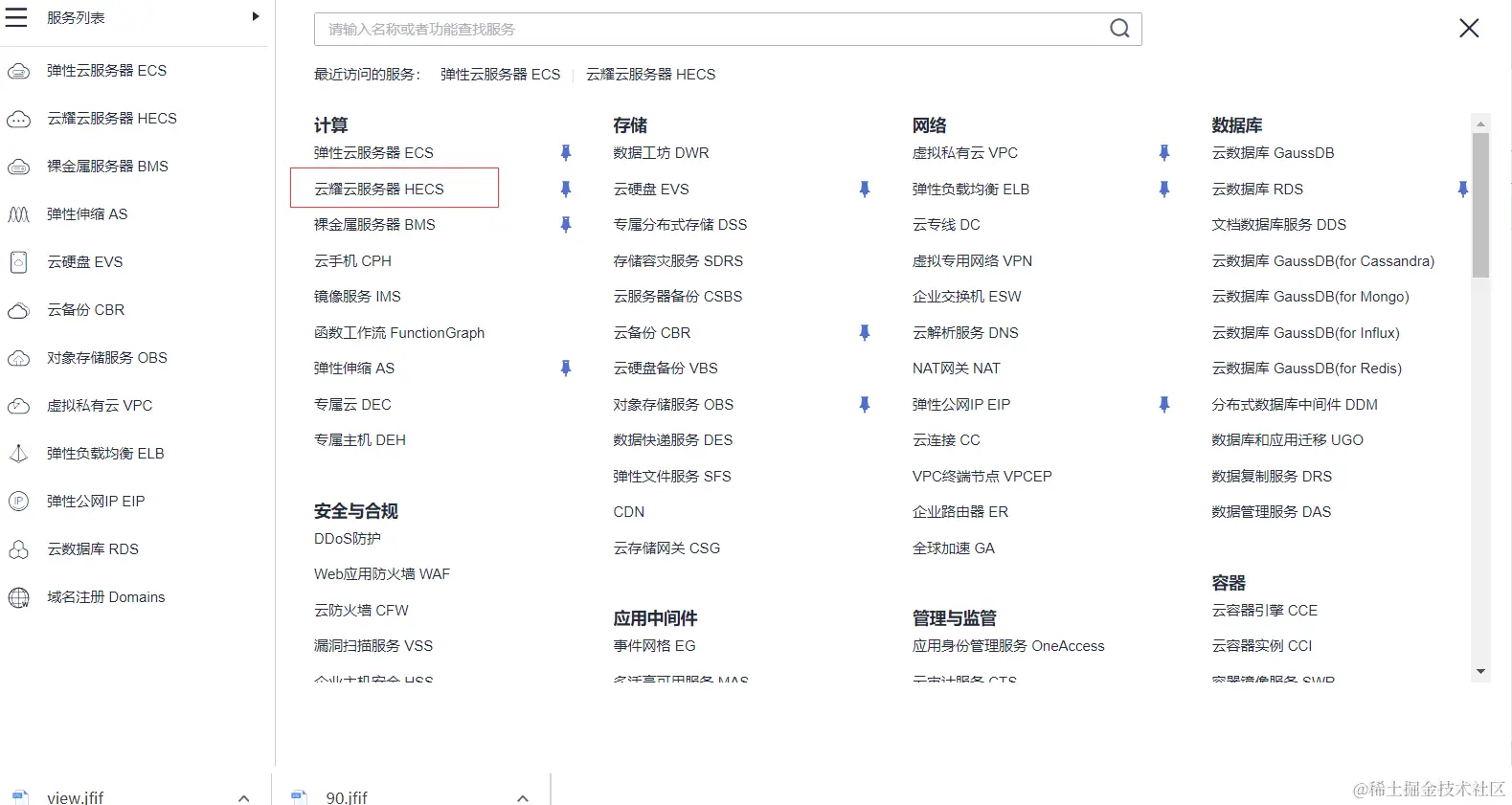Click the 弹性伸缩 AS sidebar icon
This screenshot has width=1512, height=805.
pos(18,214)
